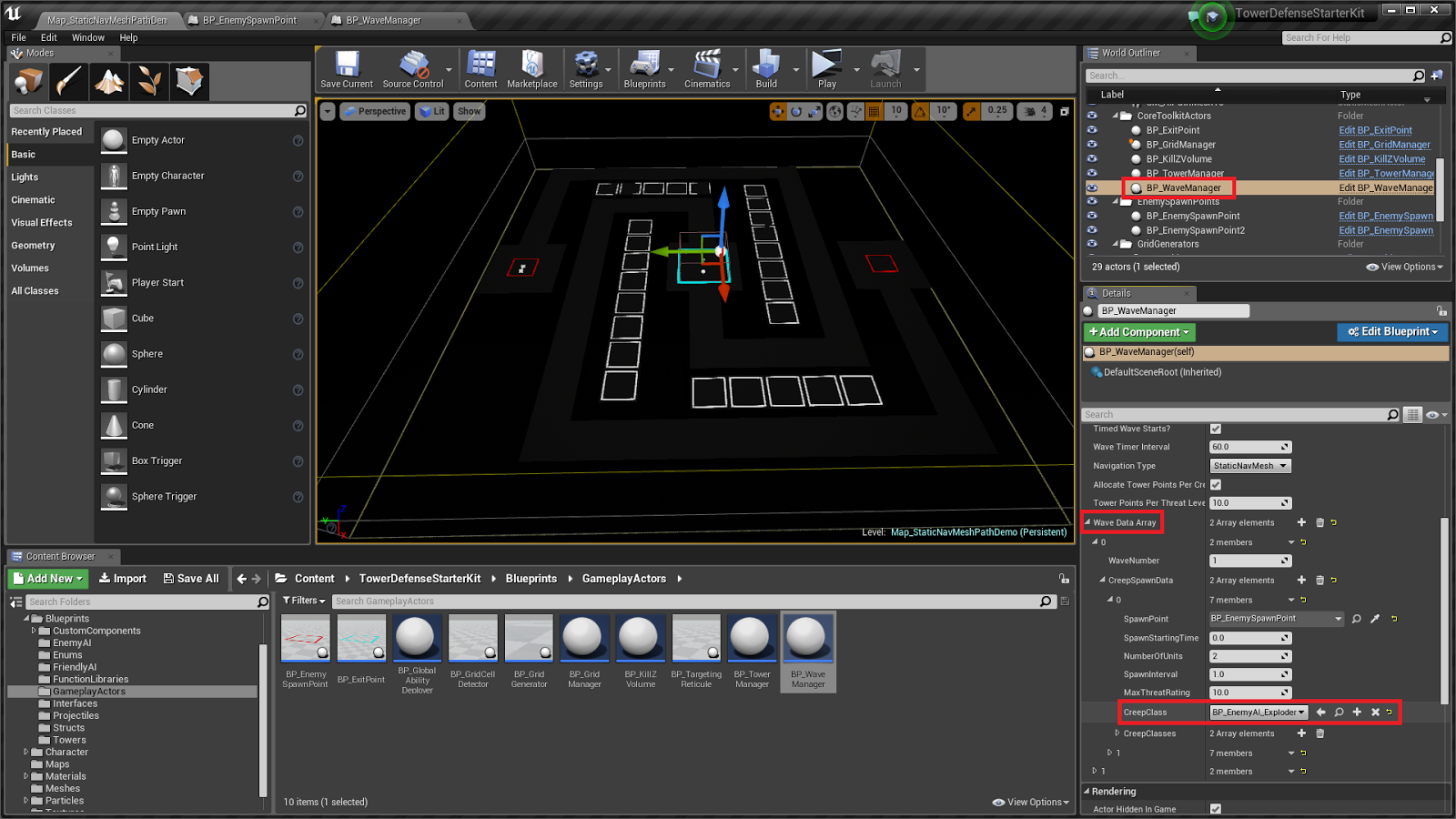Open the Add Component dropdown
The width and height of the screenshot is (1456, 819).
1139,332
